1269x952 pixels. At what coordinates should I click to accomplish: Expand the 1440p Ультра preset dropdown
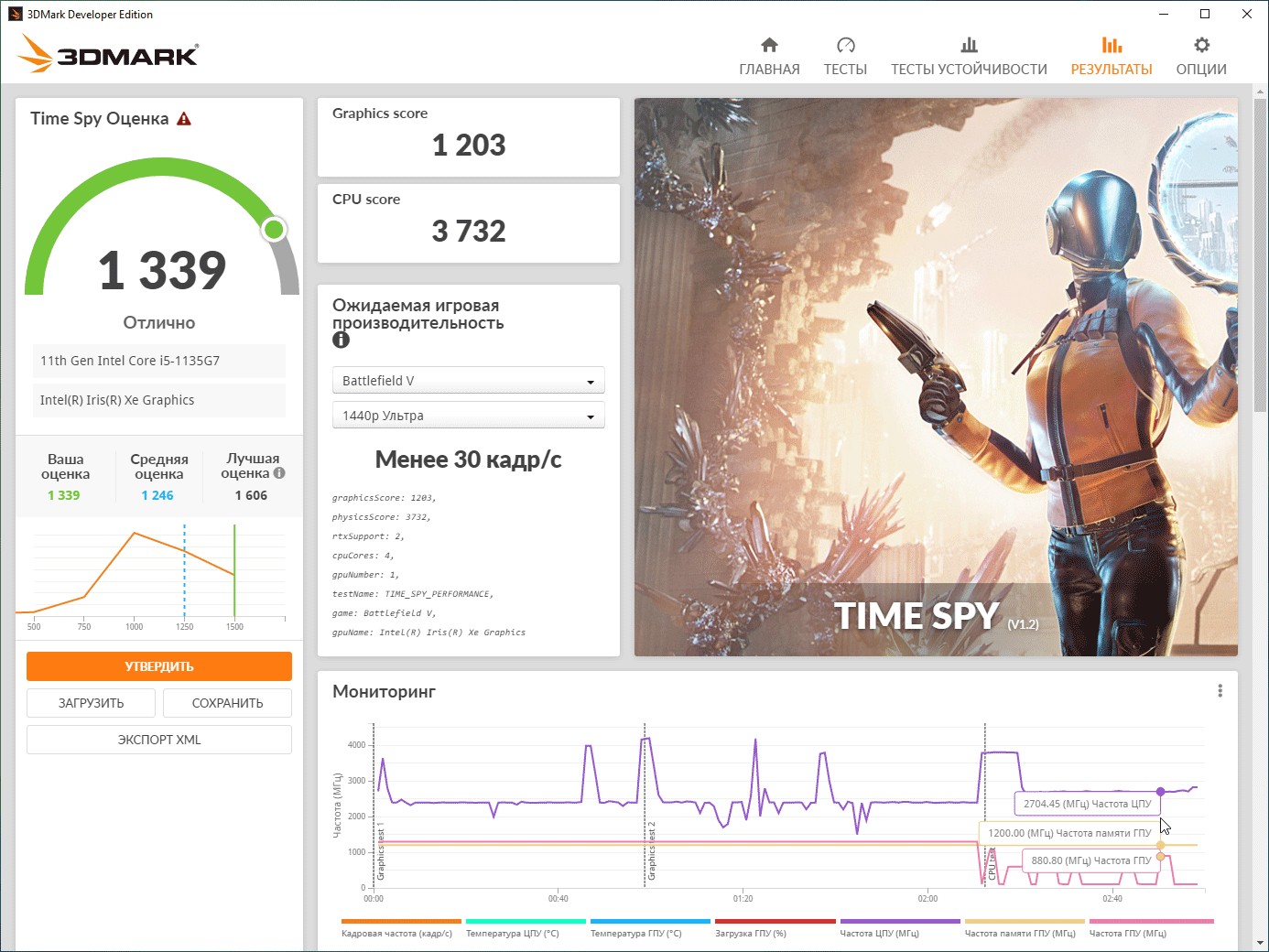click(468, 416)
